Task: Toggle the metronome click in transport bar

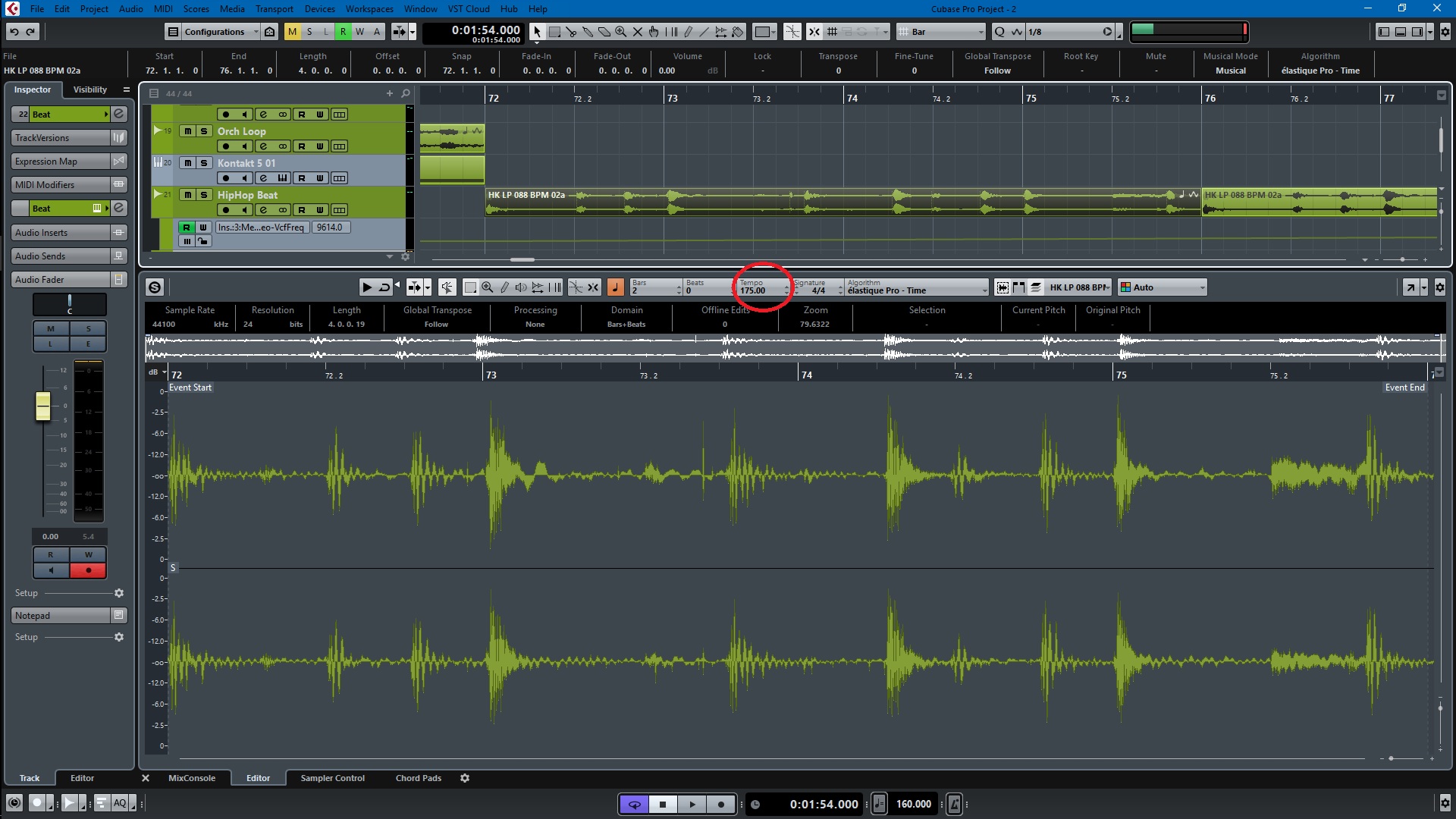Action: (955, 805)
